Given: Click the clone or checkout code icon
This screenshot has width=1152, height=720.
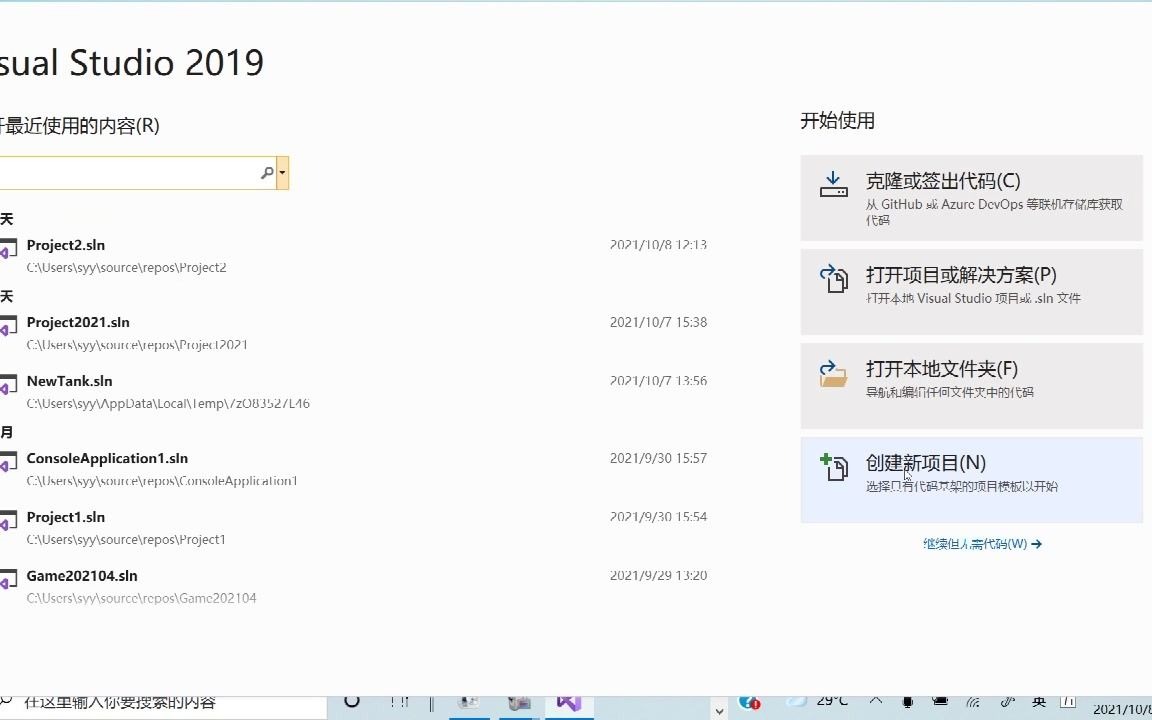Looking at the screenshot, I should (x=833, y=183).
